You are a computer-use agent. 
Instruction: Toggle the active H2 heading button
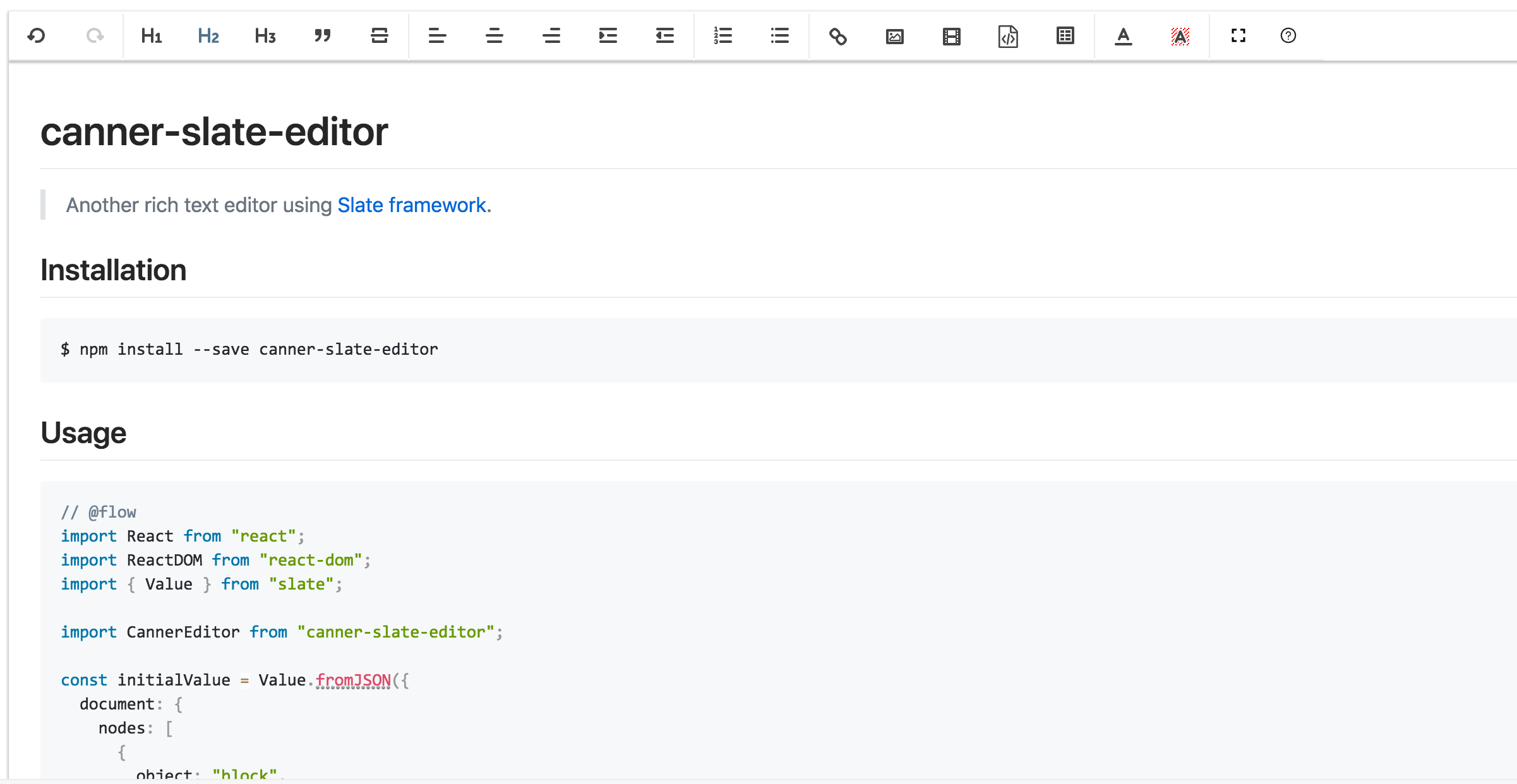(208, 36)
